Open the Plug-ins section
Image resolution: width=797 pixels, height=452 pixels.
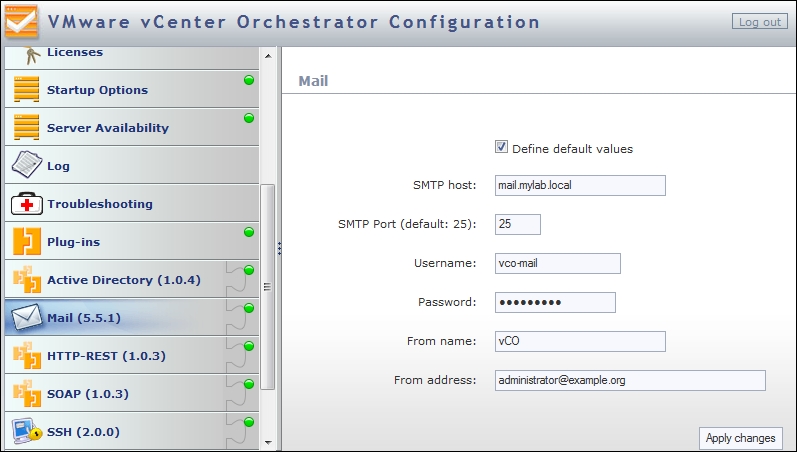click(x=132, y=242)
